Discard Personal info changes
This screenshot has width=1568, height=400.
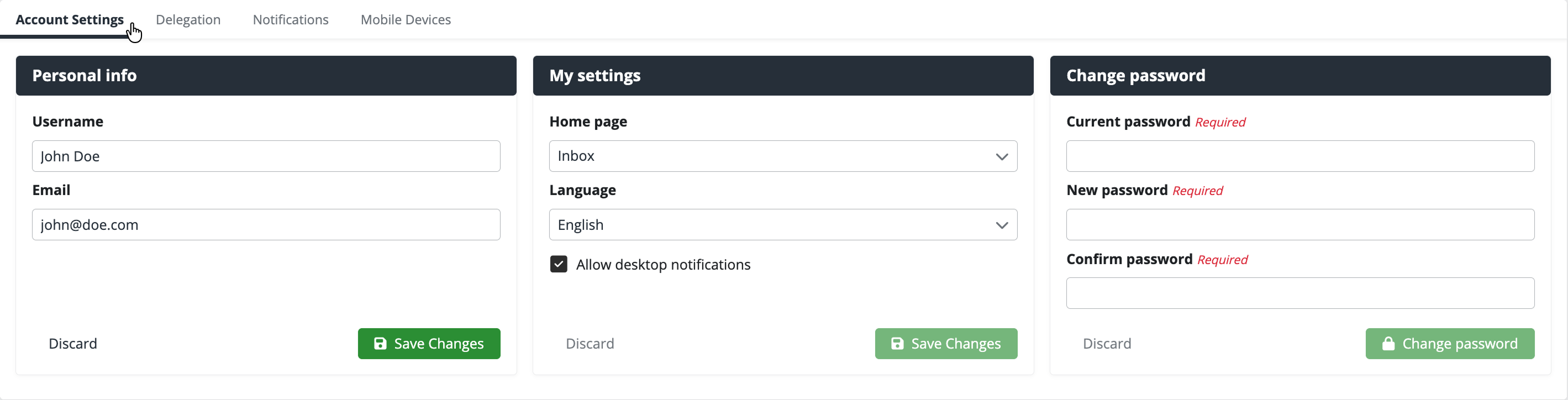pos(73,344)
